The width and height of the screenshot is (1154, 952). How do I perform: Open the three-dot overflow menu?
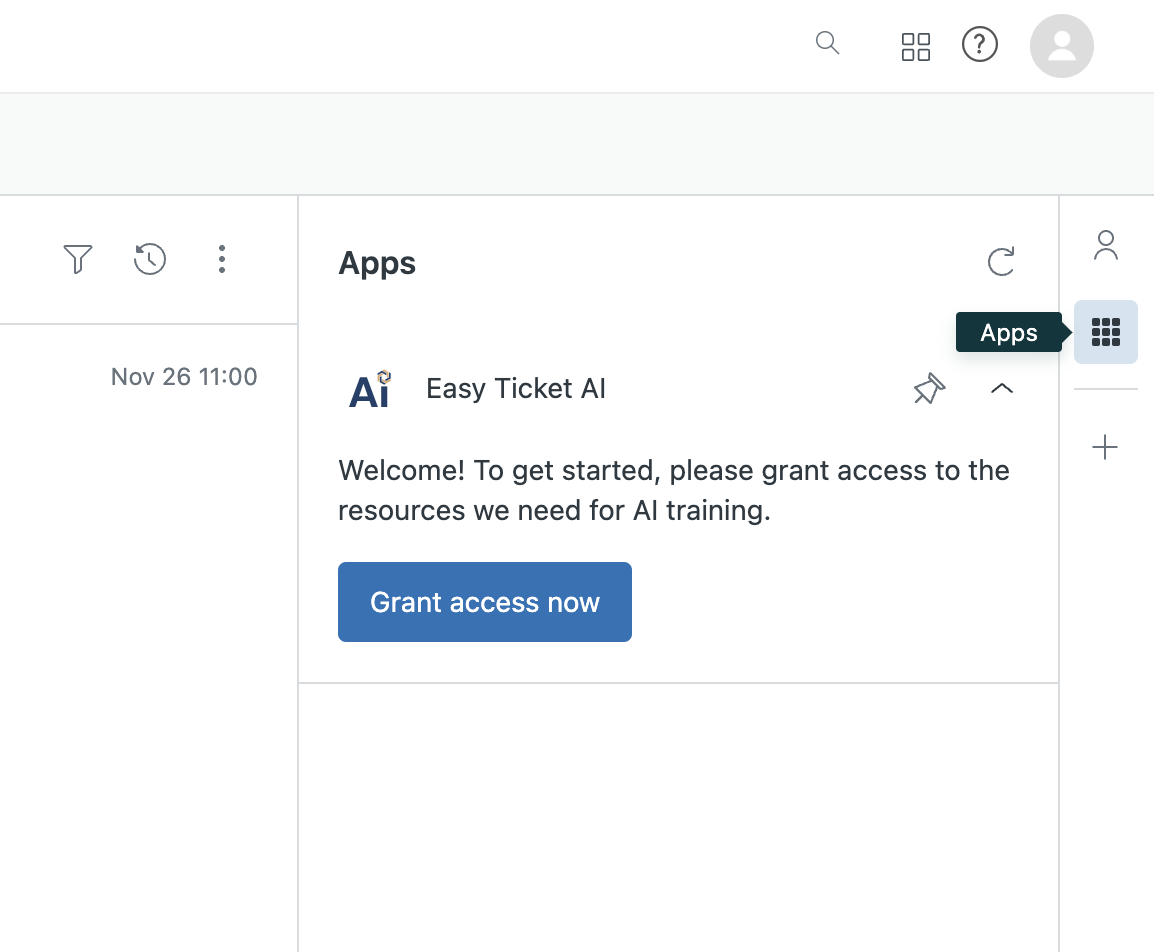click(x=222, y=259)
